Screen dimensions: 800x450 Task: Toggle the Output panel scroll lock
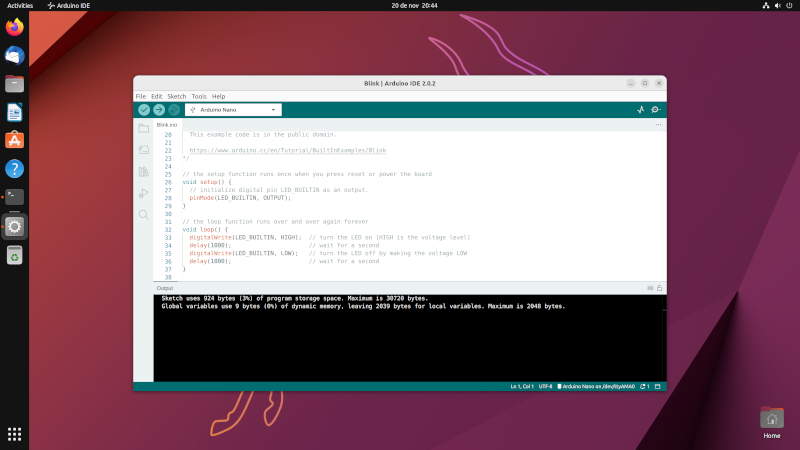[659, 288]
